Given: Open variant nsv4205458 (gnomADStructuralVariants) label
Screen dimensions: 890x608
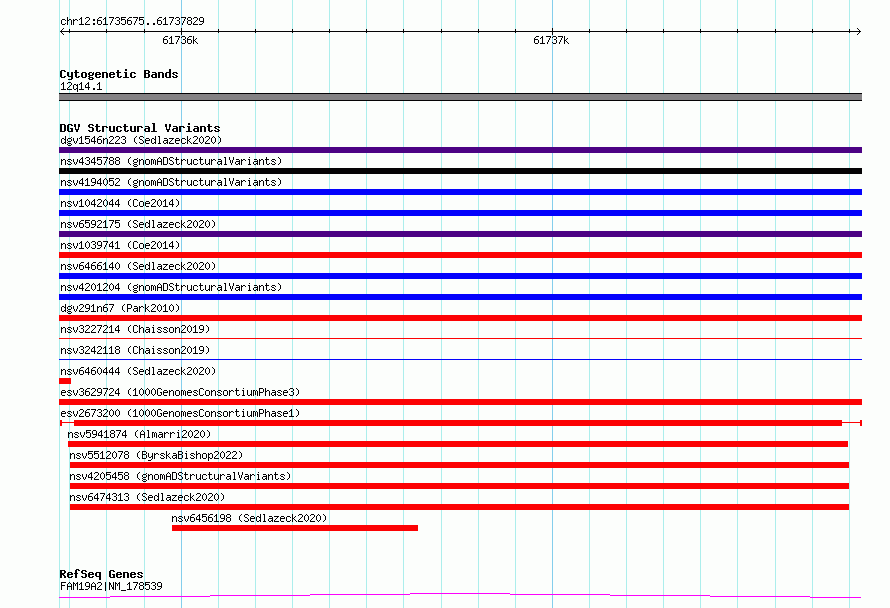Looking at the screenshot, I should (180, 476).
